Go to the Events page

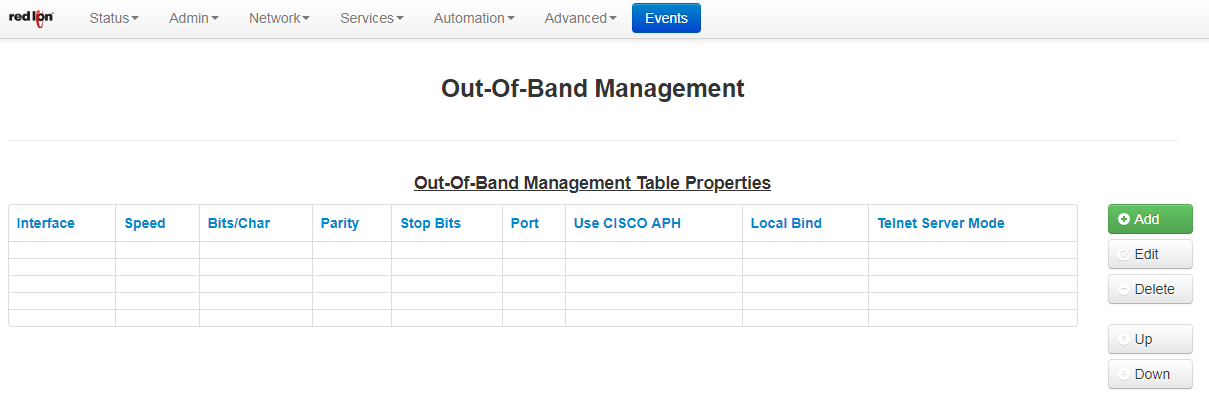coord(666,18)
